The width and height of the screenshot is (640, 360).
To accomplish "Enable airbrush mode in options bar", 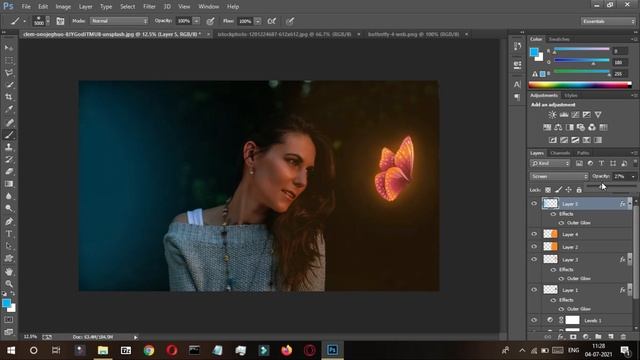I will pyautogui.click(x=271, y=21).
